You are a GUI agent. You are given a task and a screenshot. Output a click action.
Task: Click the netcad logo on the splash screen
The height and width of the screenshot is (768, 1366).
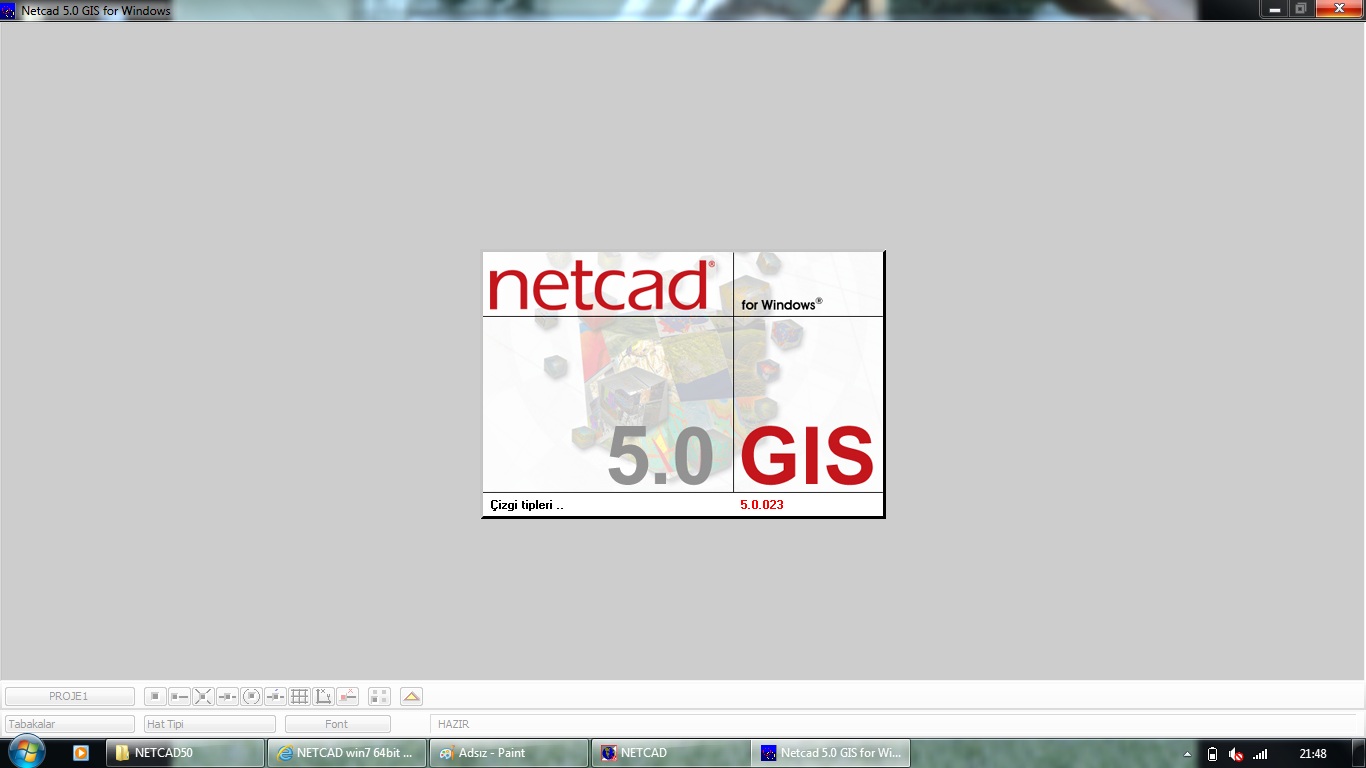pos(602,285)
